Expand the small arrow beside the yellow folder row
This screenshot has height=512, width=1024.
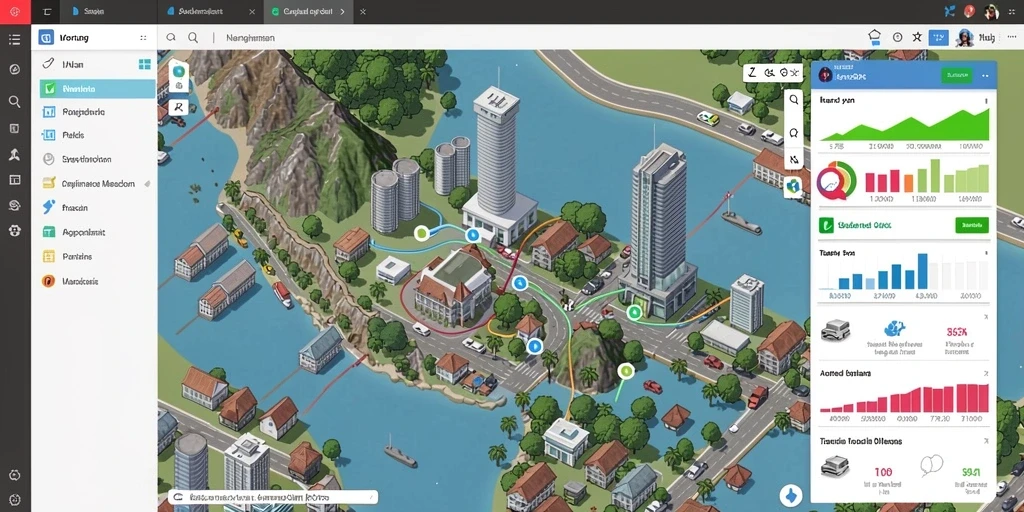click(x=147, y=184)
